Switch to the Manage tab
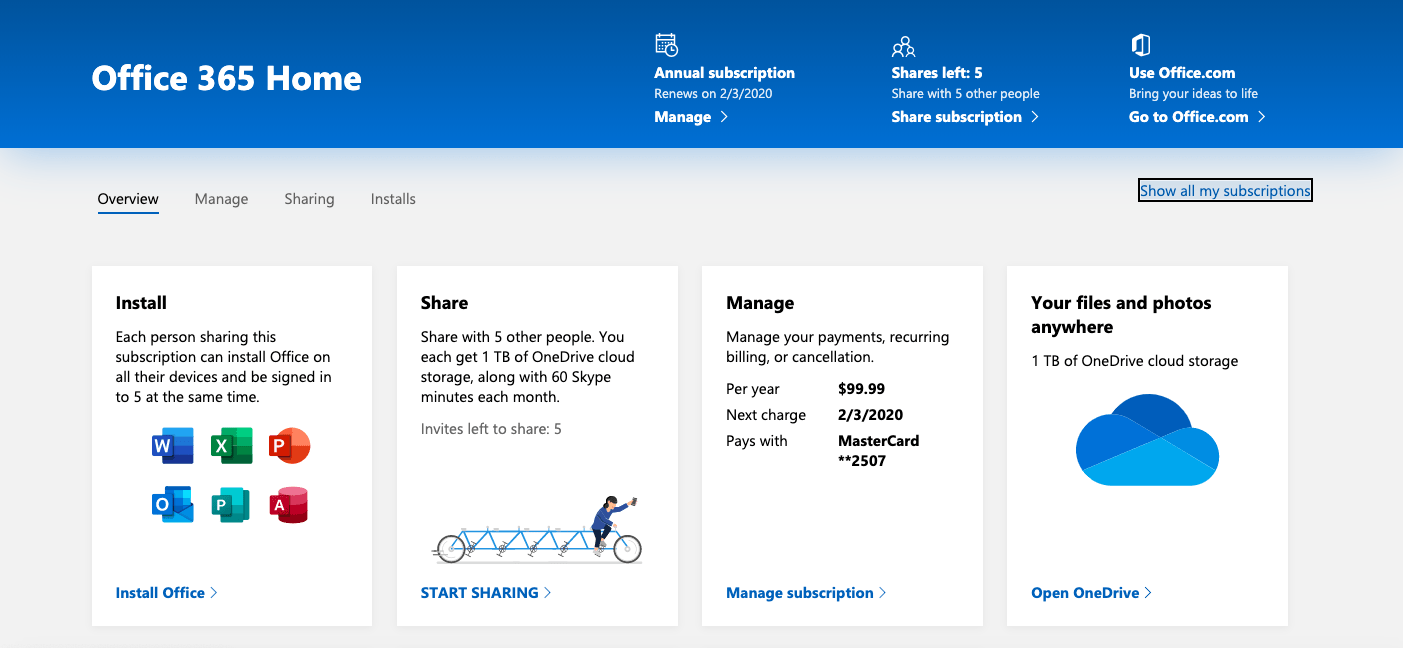Viewport: 1403px width, 648px height. 221,199
